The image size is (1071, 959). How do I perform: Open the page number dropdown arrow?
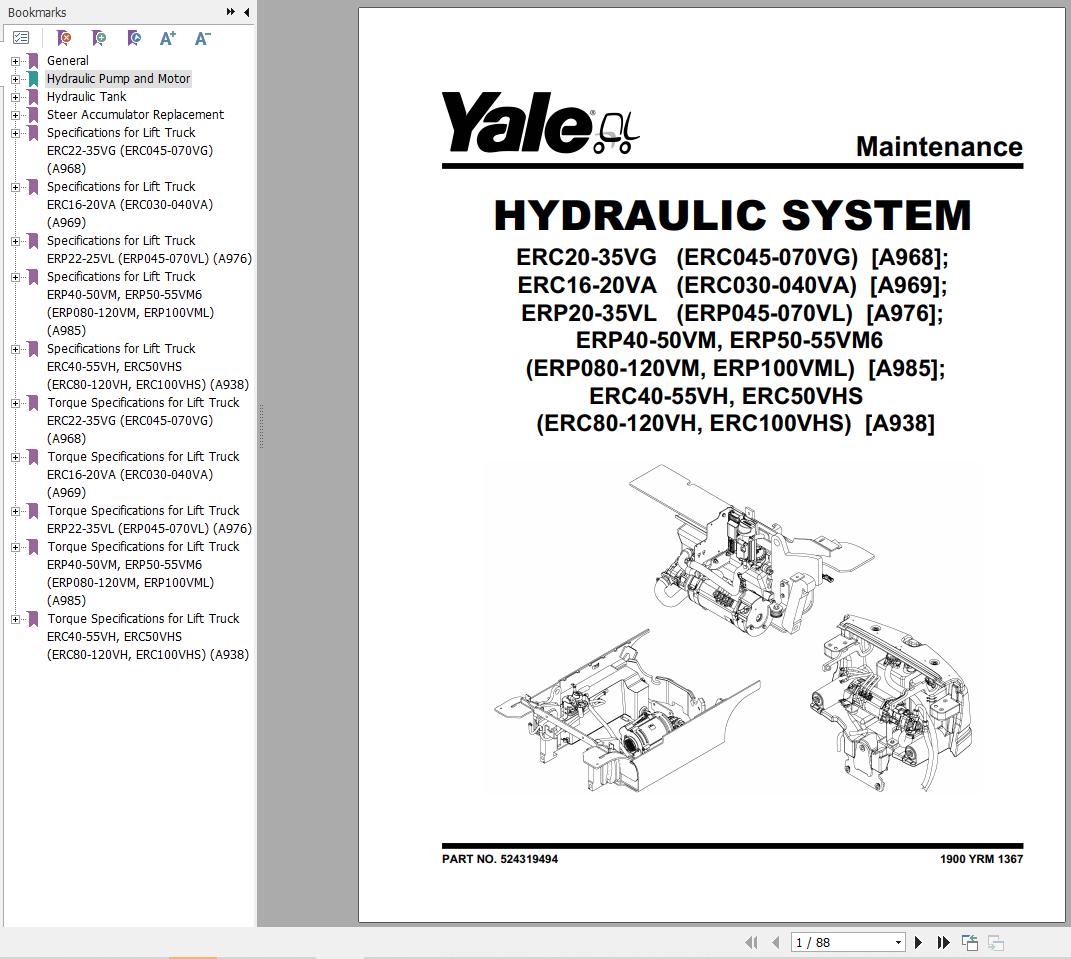[898, 943]
